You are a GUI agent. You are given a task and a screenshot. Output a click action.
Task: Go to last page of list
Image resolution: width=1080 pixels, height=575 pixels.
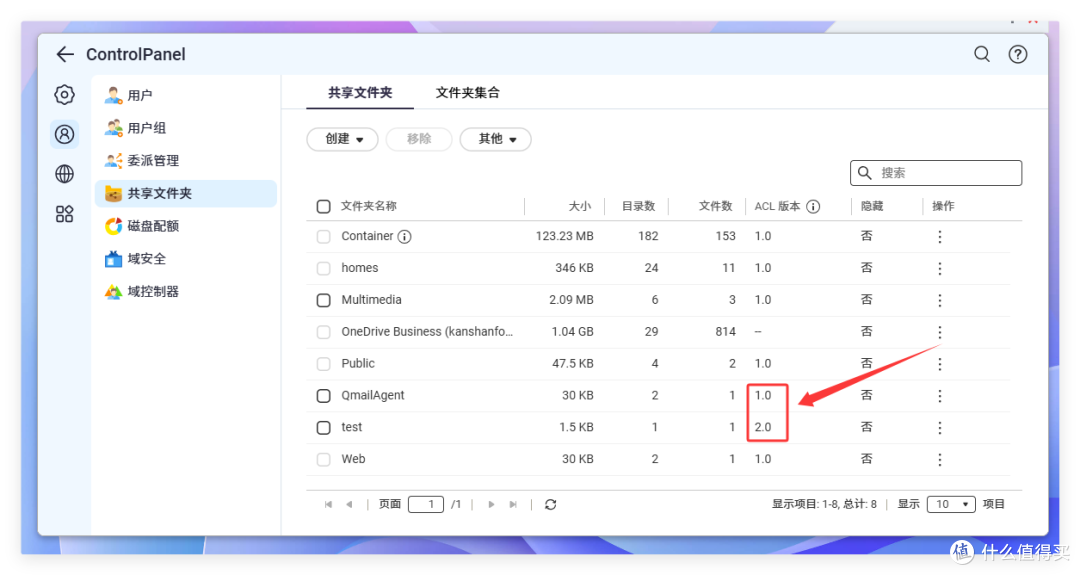[513, 505]
